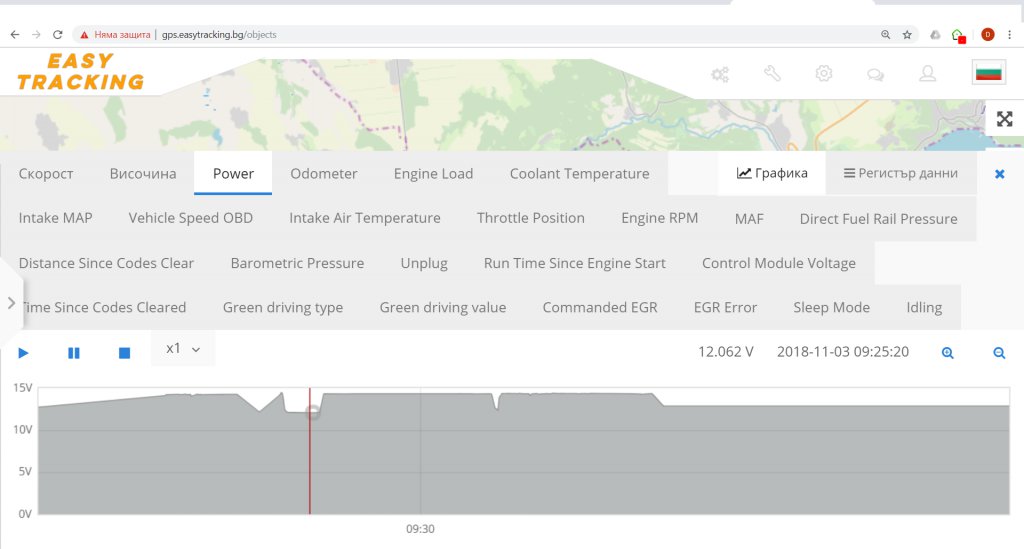Open the Intake Air Temperature tab

(365, 218)
